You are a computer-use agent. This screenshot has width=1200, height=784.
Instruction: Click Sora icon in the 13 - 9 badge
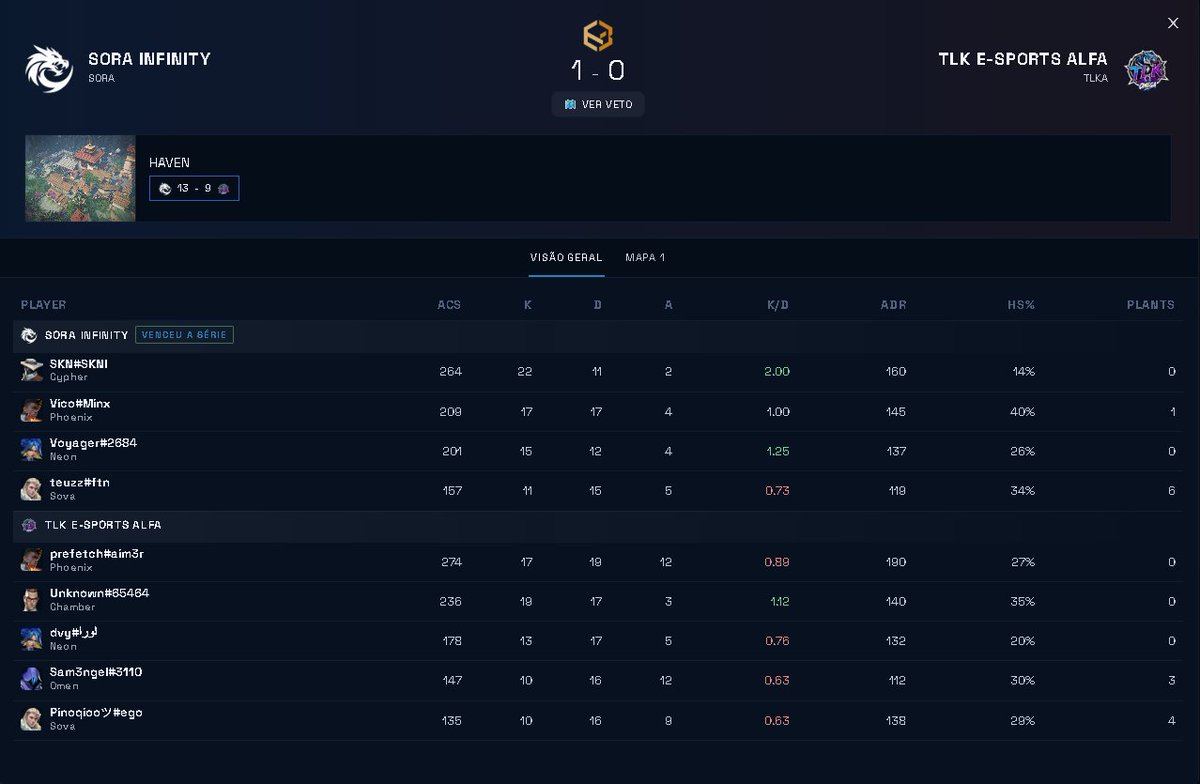[165, 188]
